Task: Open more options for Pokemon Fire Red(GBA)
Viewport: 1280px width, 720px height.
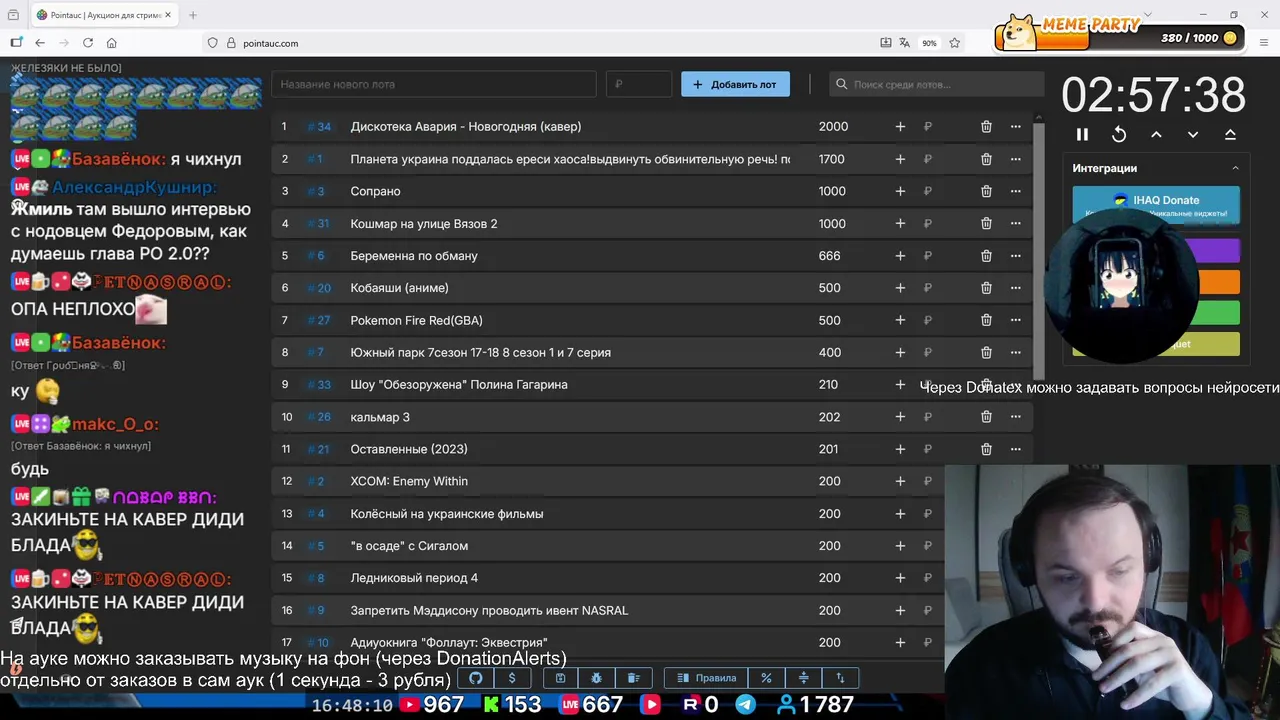Action: coord(1016,320)
